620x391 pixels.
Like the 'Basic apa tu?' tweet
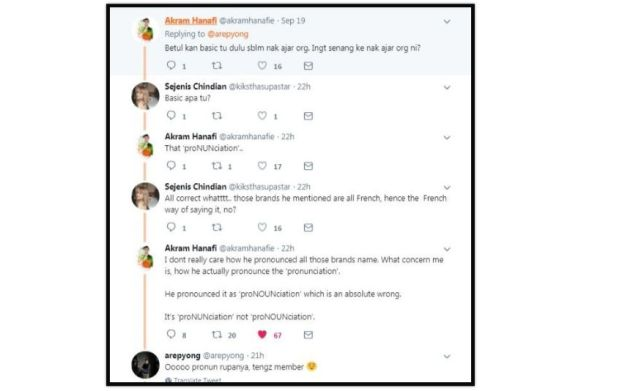[262, 115]
